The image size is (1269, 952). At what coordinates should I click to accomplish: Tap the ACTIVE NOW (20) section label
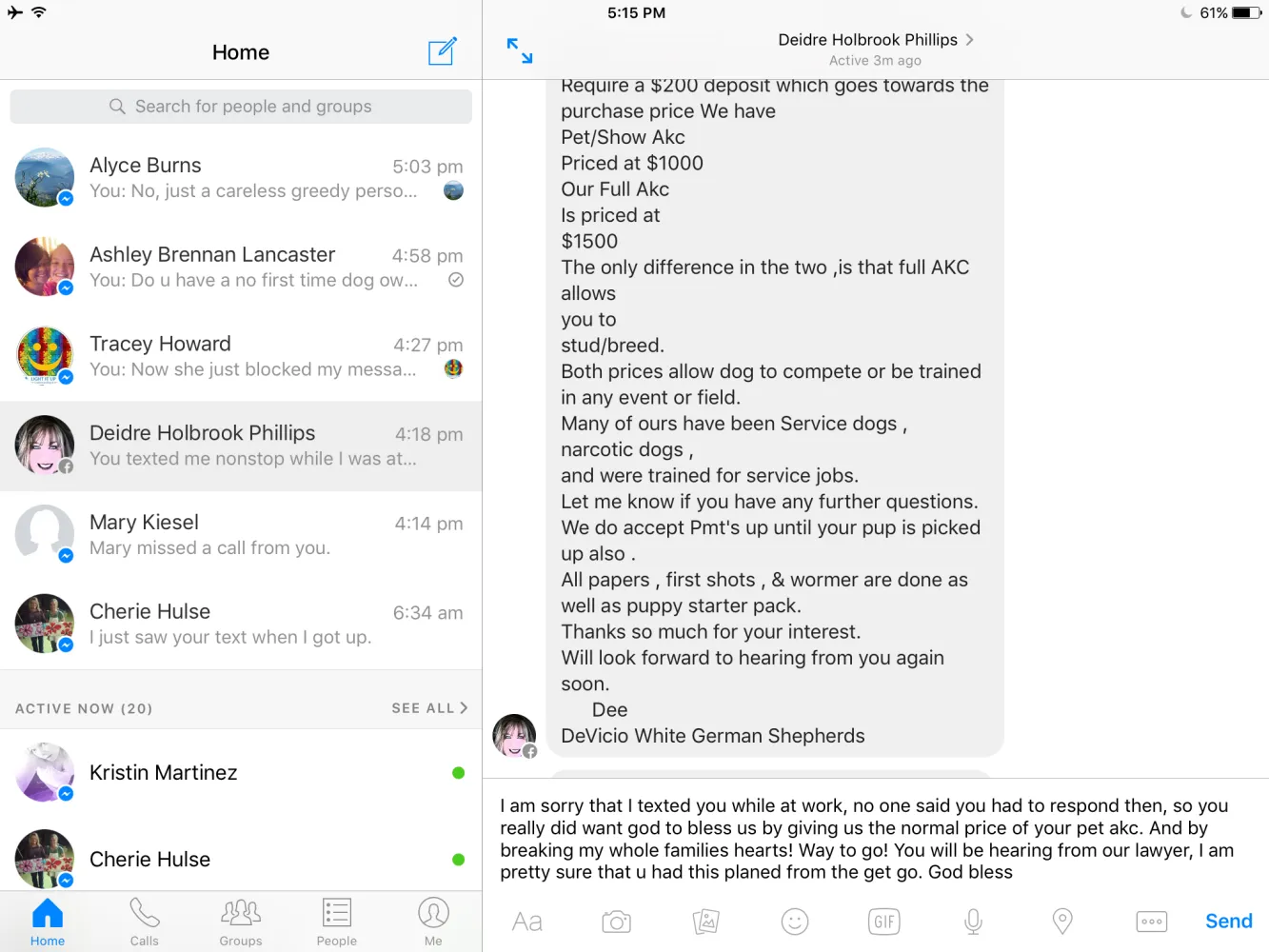point(84,708)
